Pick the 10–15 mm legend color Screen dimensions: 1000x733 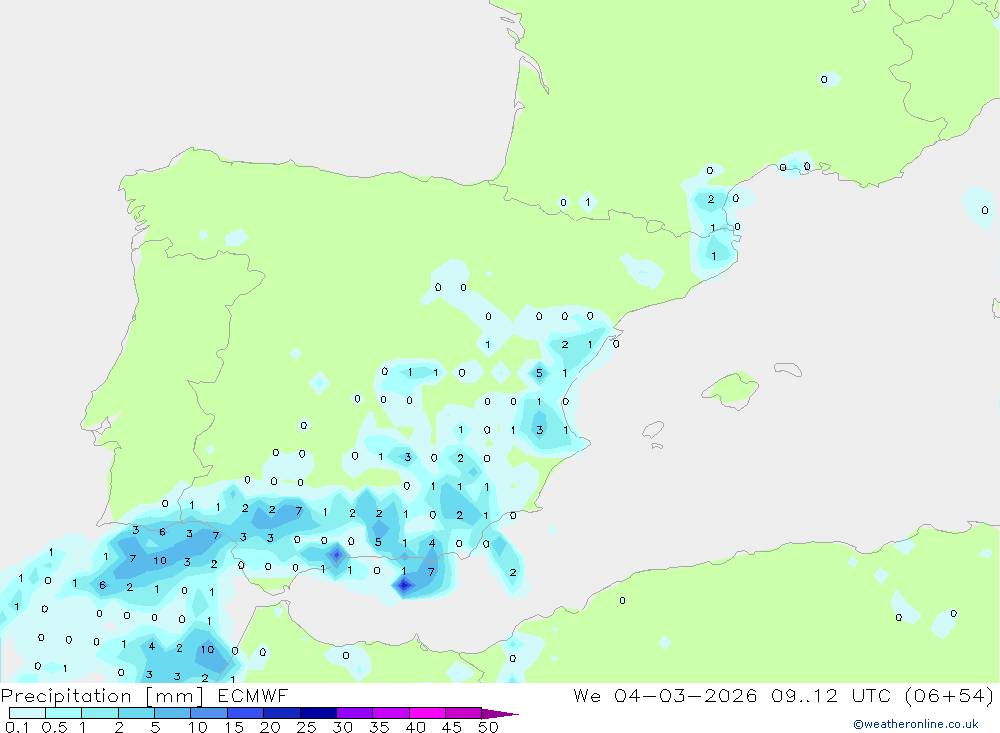click(209, 713)
